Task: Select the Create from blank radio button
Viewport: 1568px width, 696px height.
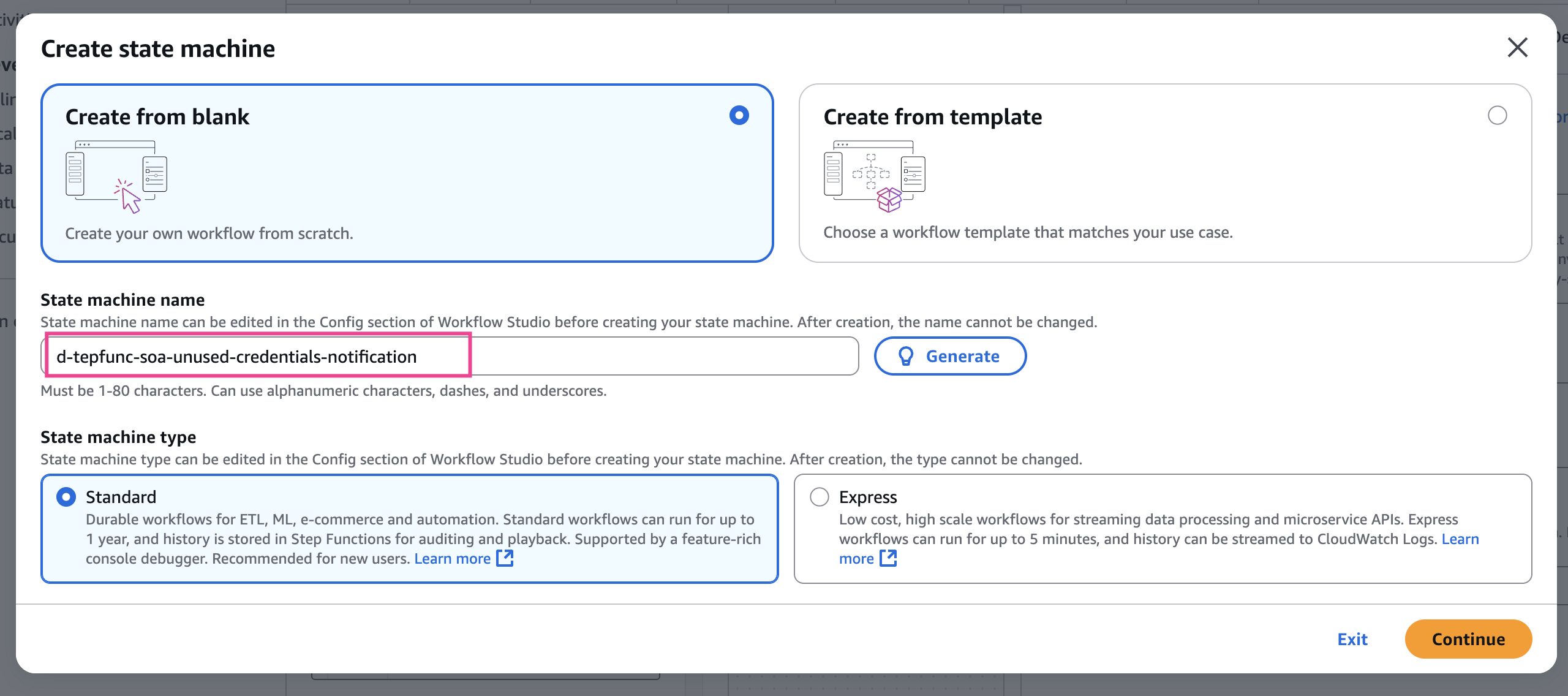Action: (739, 115)
